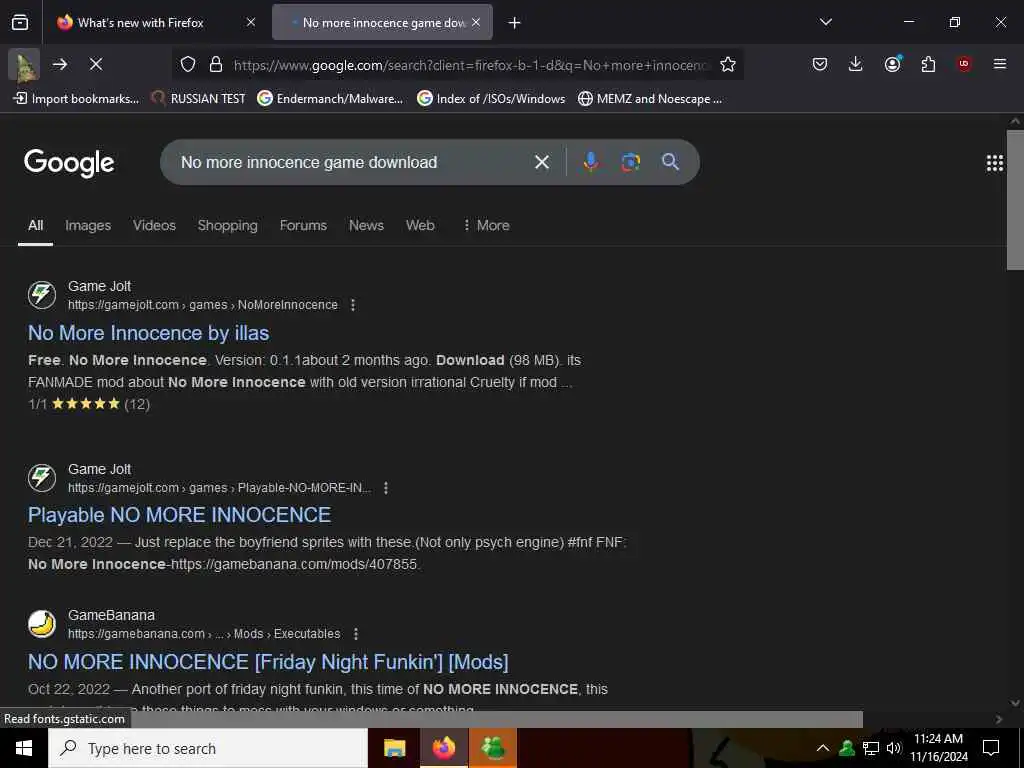The width and height of the screenshot is (1024, 768).
Task: Click the GameBanana banana favicon
Action: [42, 624]
